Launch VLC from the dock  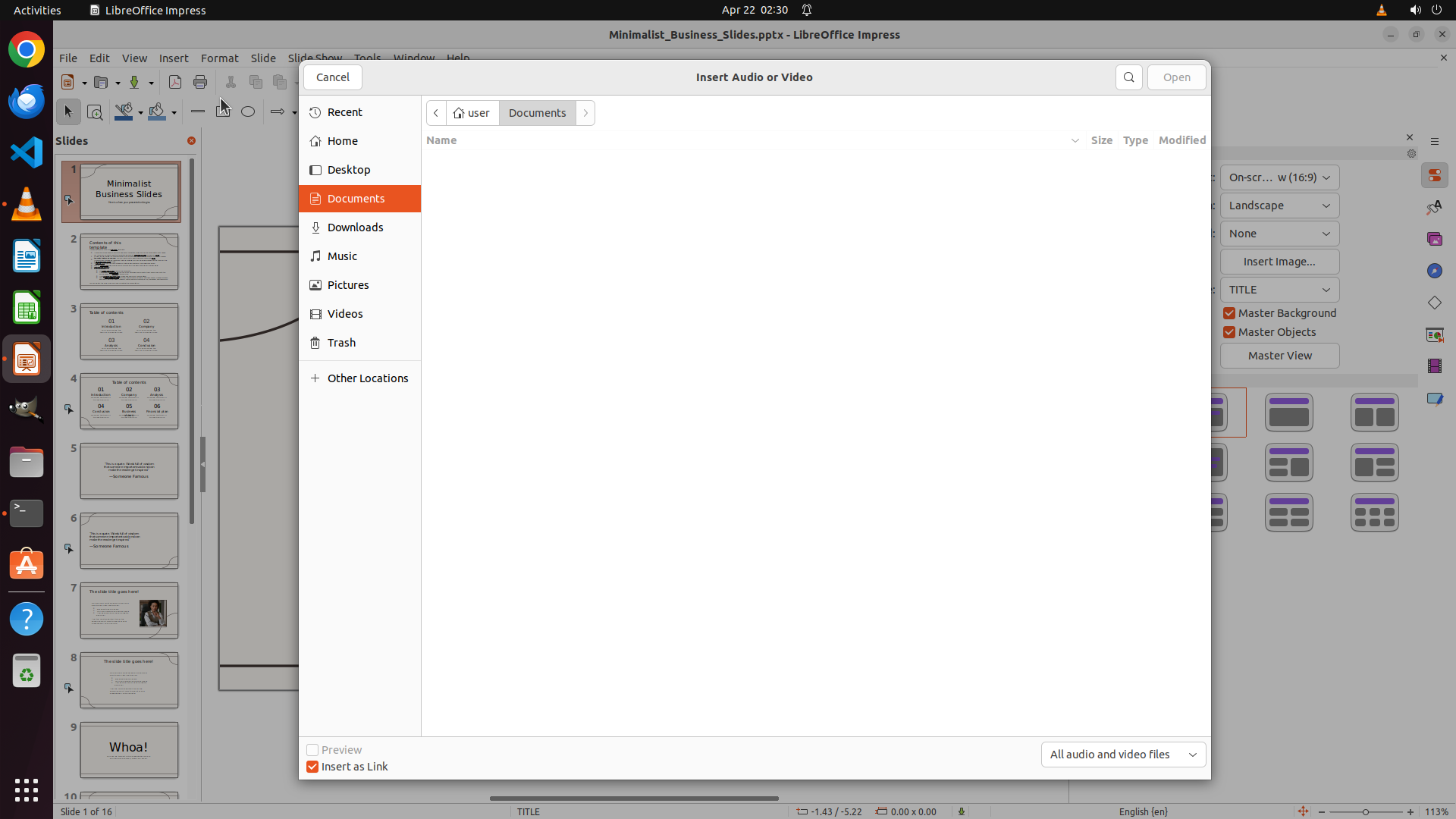[x=27, y=204]
